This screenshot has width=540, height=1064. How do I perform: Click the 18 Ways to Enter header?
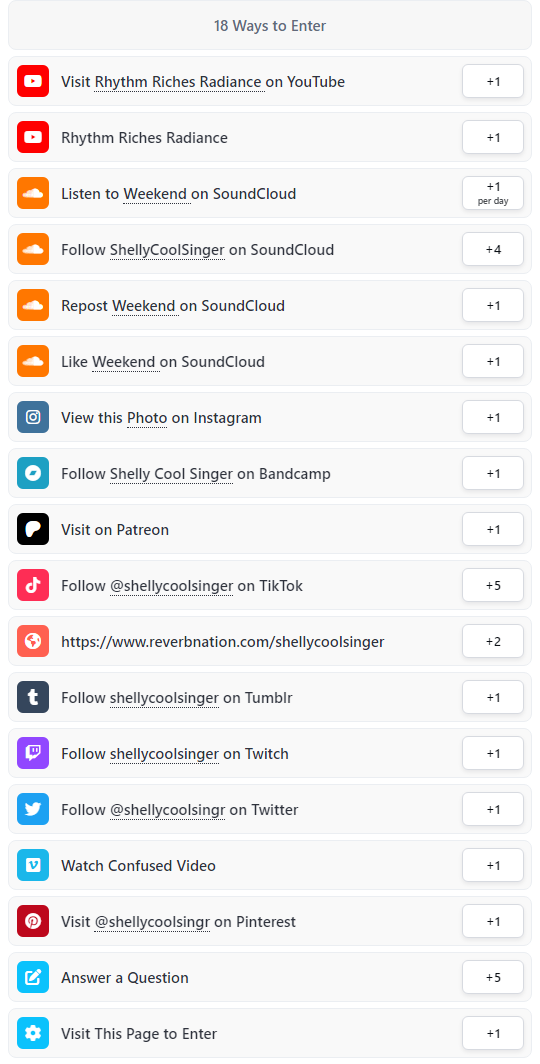coord(270,26)
